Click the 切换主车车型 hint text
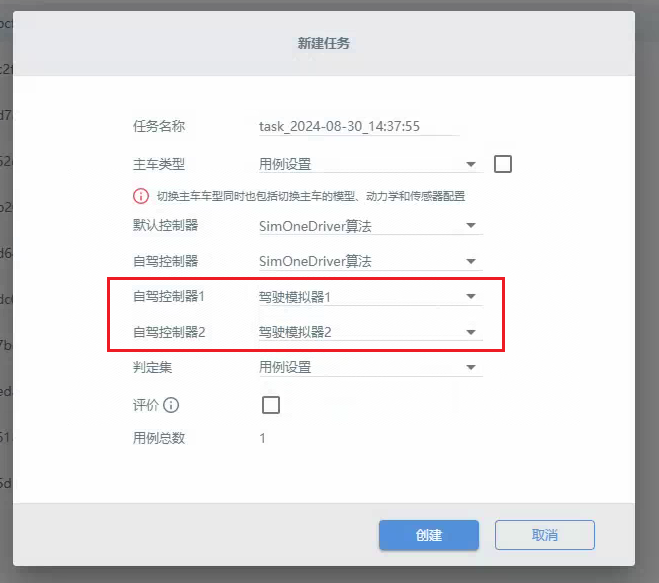The image size is (659, 583). 310,196
